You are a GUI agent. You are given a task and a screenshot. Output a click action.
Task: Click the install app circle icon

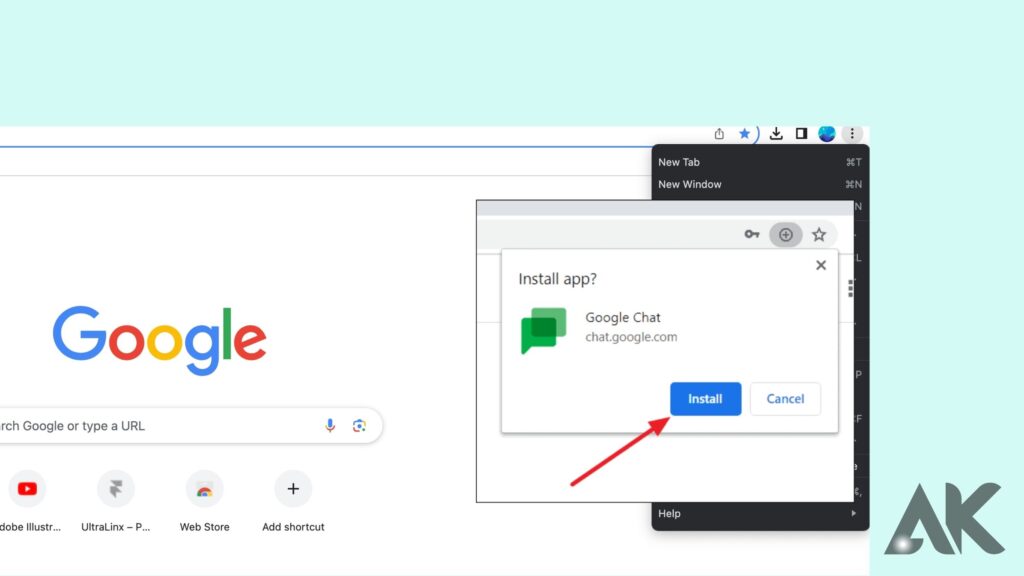coord(786,234)
